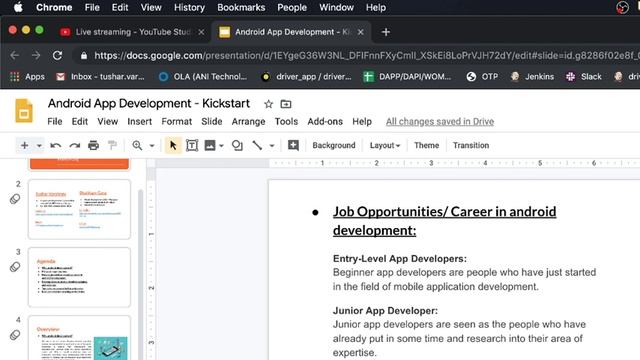Image resolution: width=640 pixels, height=360 pixels.
Task: Star the presentation
Action: click(x=268, y=104)
